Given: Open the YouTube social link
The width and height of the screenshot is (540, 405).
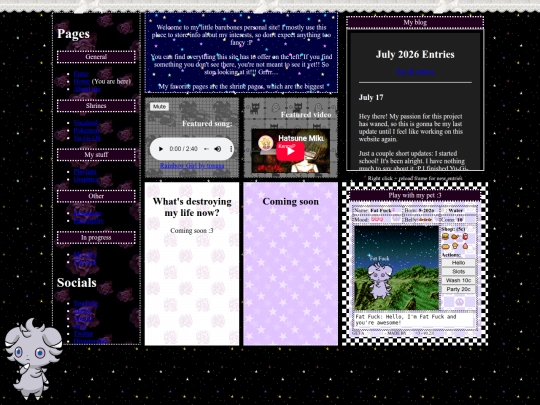Looking at the screenshot, I should coord(86,303).
